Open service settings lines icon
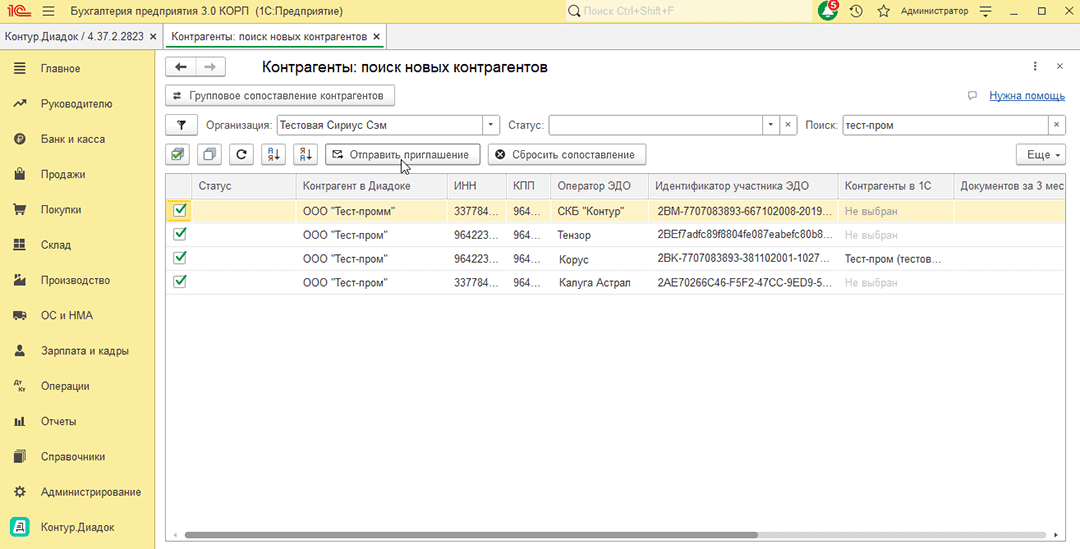The image size is (1080, 549). (x=986, y=11)
